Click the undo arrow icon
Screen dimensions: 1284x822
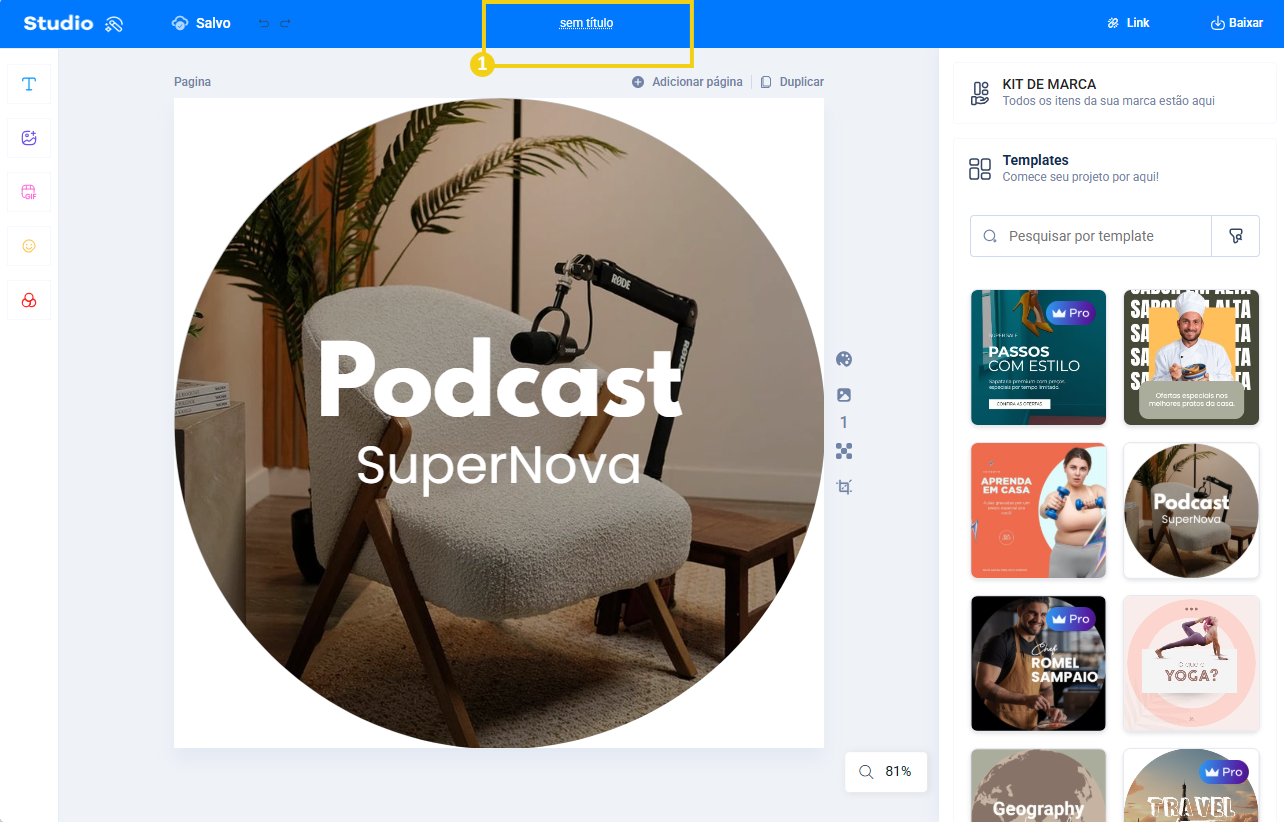coord(264,23)
